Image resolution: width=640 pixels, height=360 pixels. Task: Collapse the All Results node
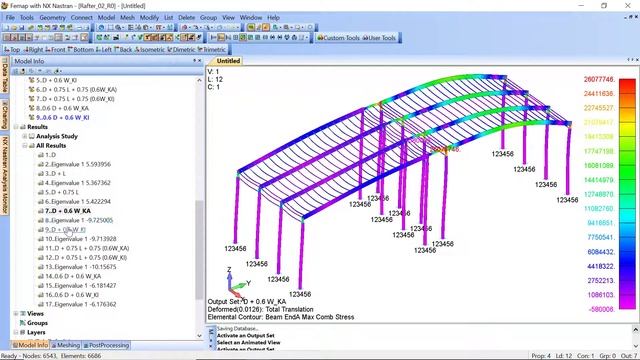24,146
